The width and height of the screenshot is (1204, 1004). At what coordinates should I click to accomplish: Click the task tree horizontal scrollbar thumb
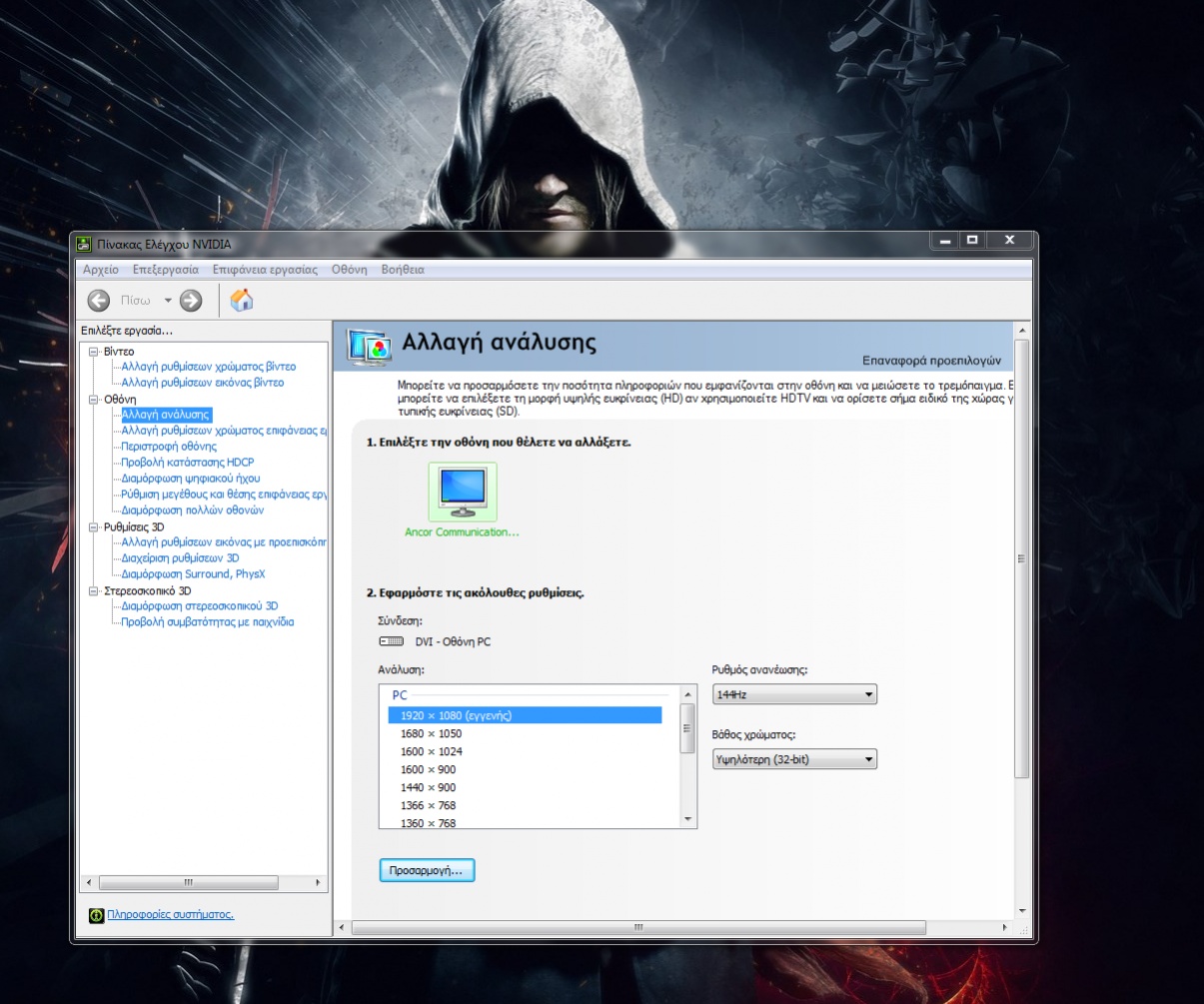[x=188, y=883]
